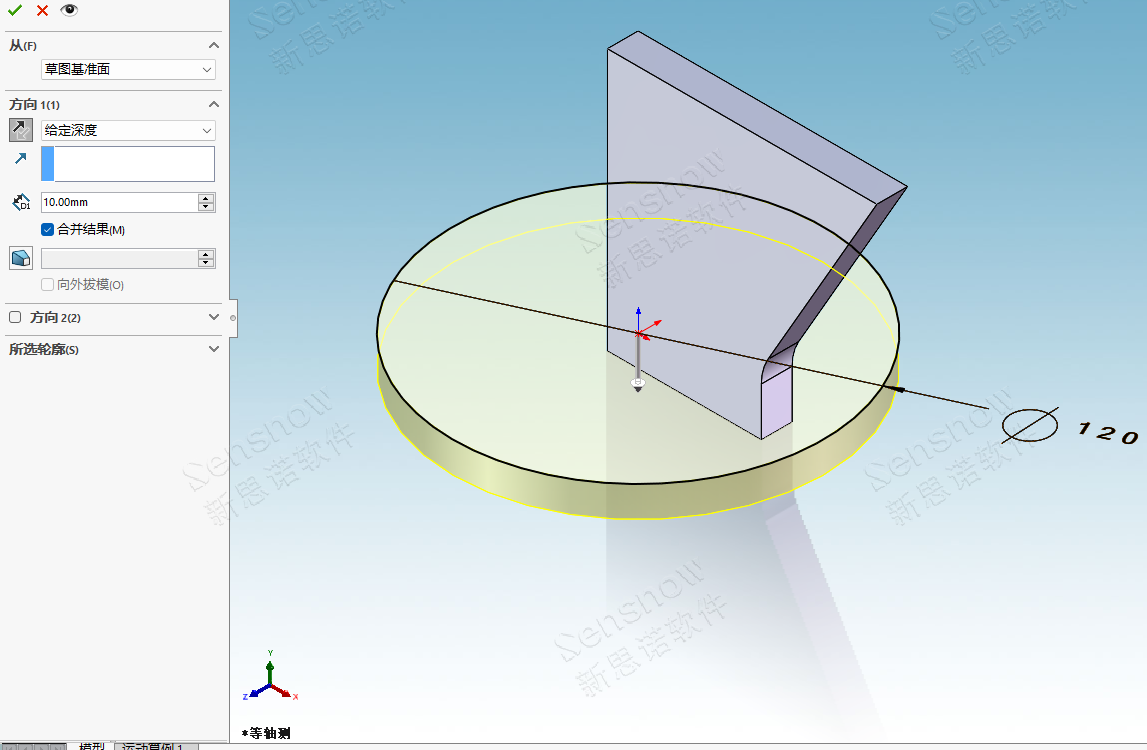Click the extrude depth drag handle arrow
Screen dimensions: 1147x750
(x=638, y=385)
